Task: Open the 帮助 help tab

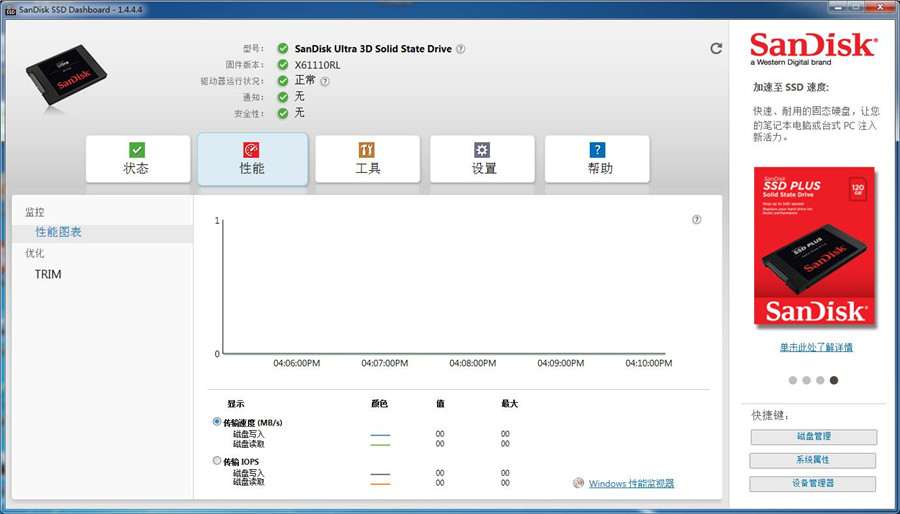Action: [599, 159]
